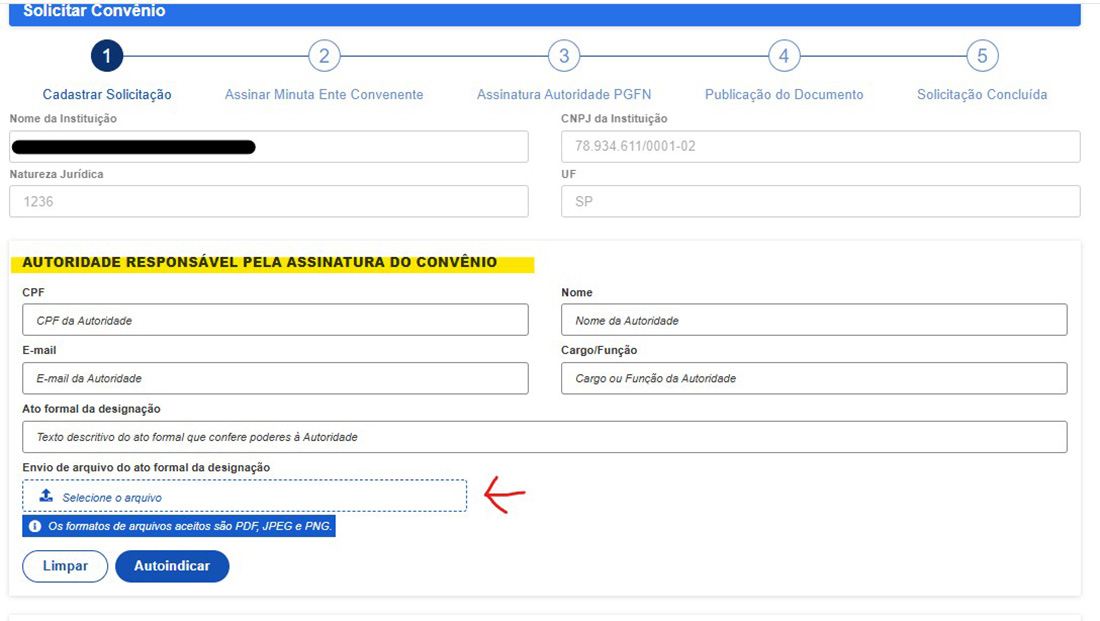The width and height of the screenshot is (1100, 621).
Task: Click the upload arrow icon in file selector
Action: click(46, 495)
